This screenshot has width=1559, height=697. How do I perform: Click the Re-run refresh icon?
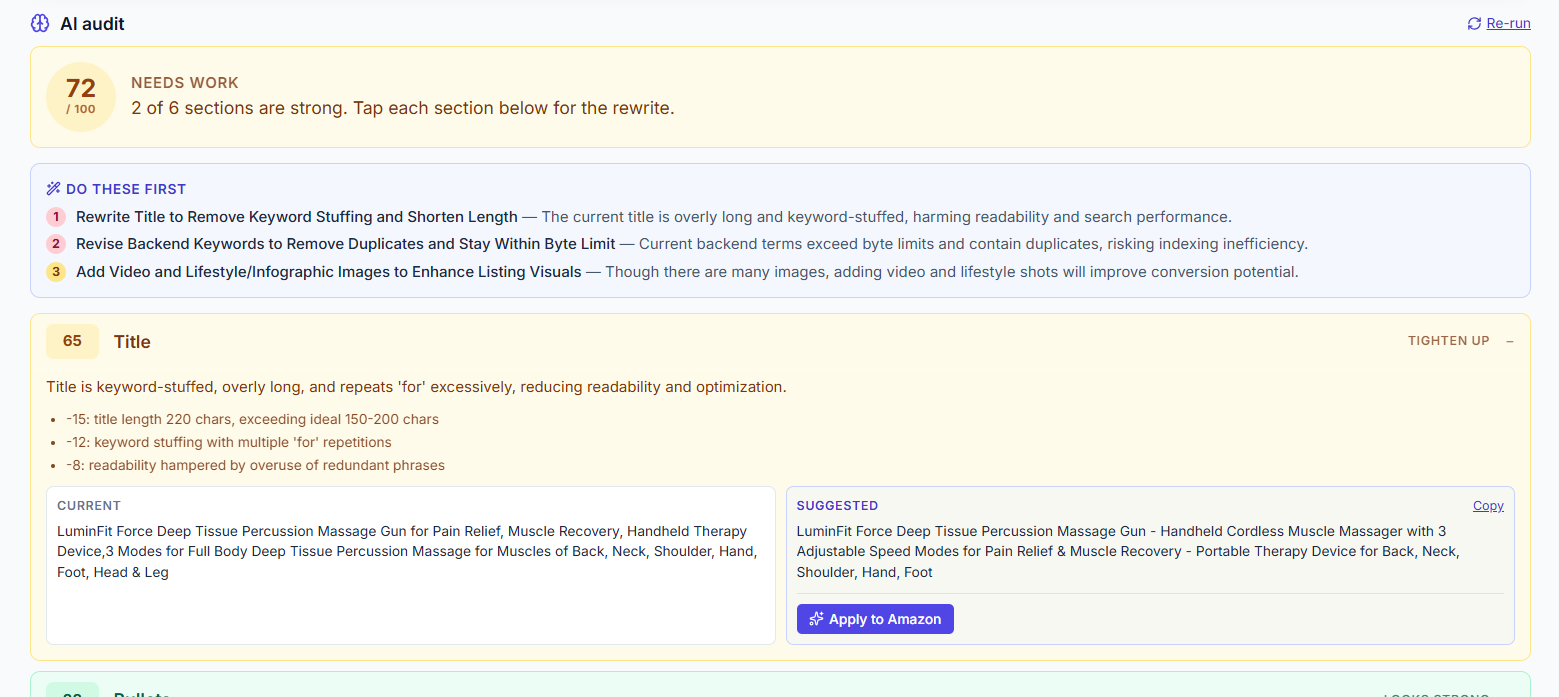(x=1474, y=23)
